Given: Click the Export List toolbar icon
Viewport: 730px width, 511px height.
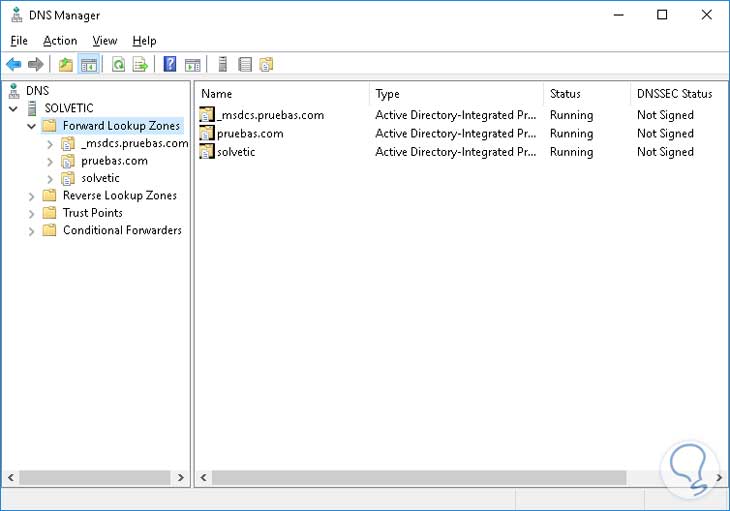Looking at the screenshot, I should (x=140, y=64).
